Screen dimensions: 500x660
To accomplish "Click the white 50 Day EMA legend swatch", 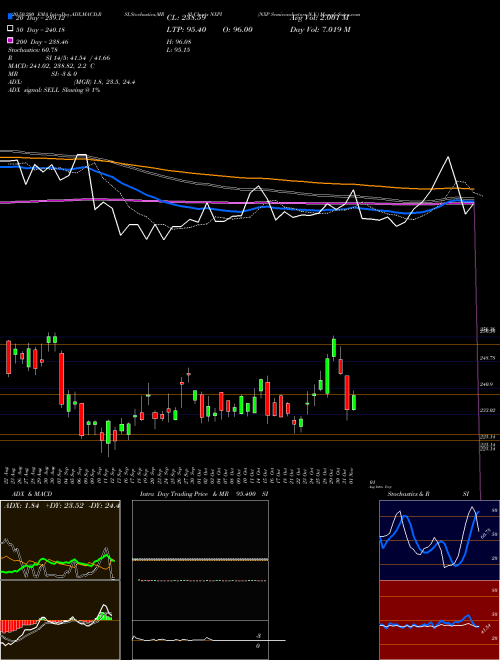I will [x=11, y=29].
